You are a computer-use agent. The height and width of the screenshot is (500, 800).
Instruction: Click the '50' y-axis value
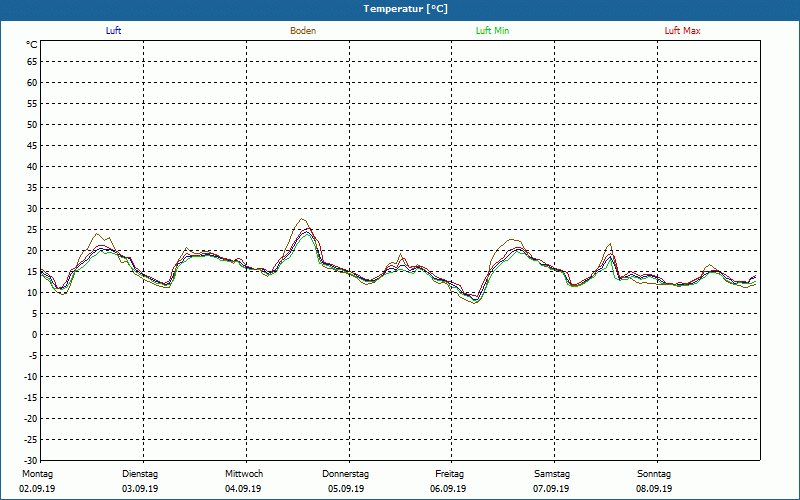(x=32, y=124)
